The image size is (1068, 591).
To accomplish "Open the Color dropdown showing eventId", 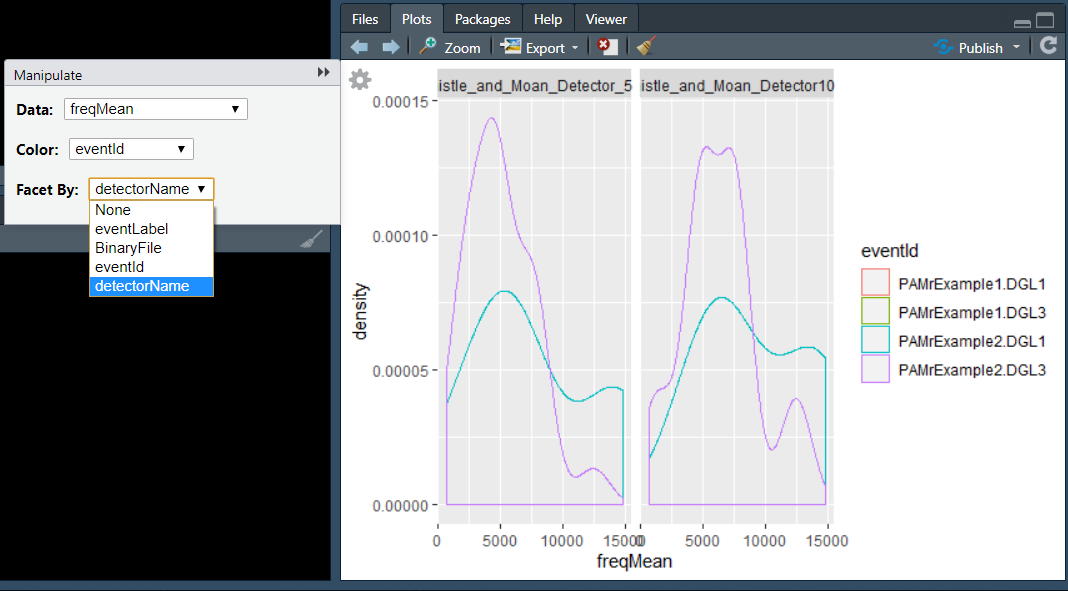I will [x=131, y=149].
